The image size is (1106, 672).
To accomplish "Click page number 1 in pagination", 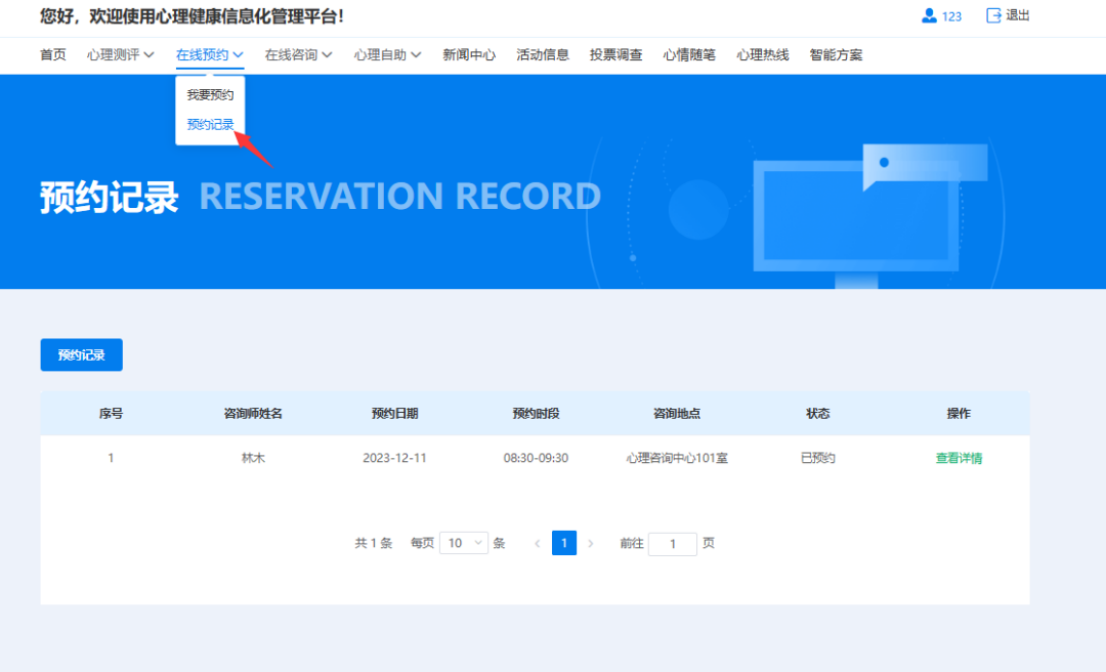I will coord(564,543).
